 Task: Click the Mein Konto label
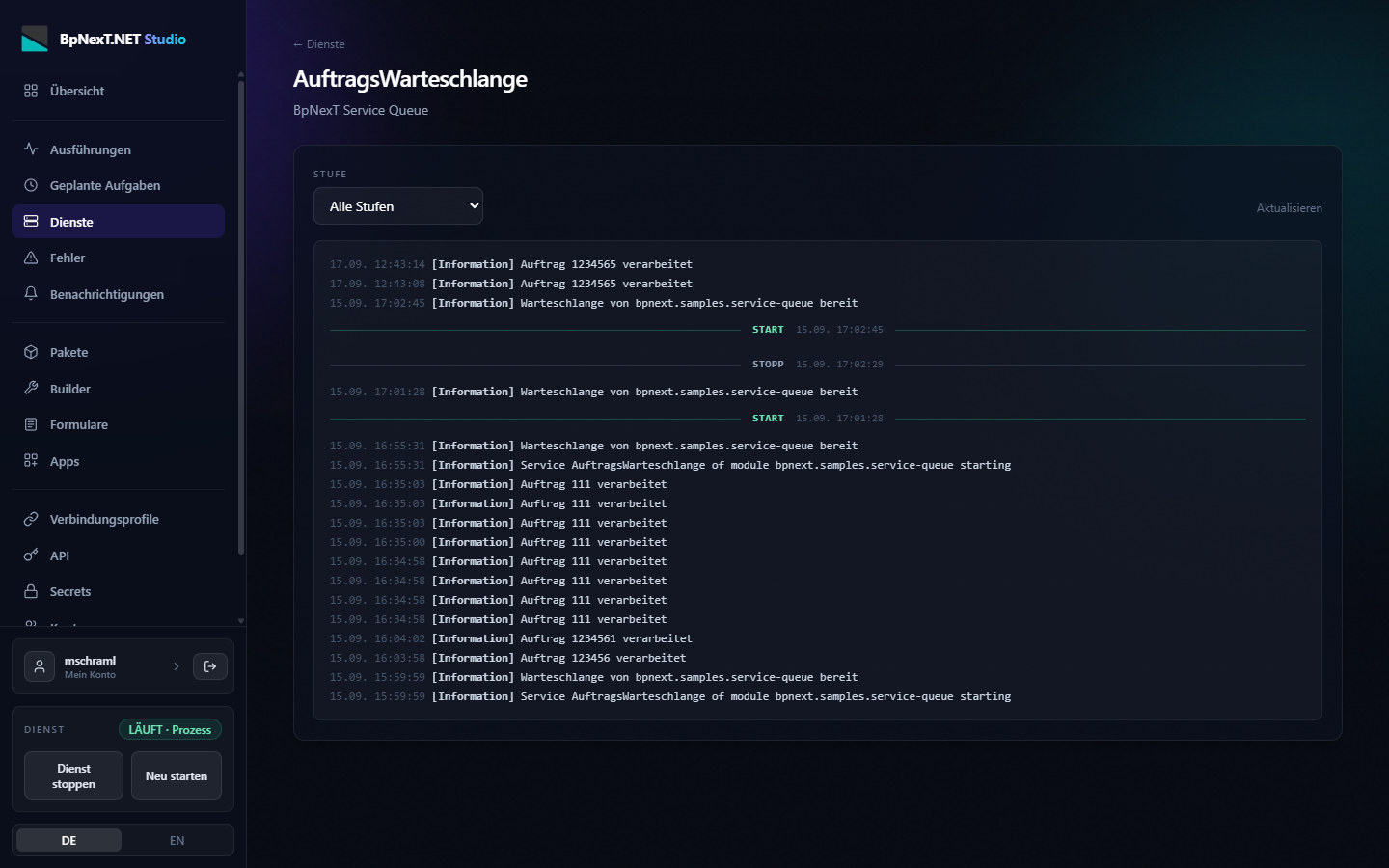[90, 675]
